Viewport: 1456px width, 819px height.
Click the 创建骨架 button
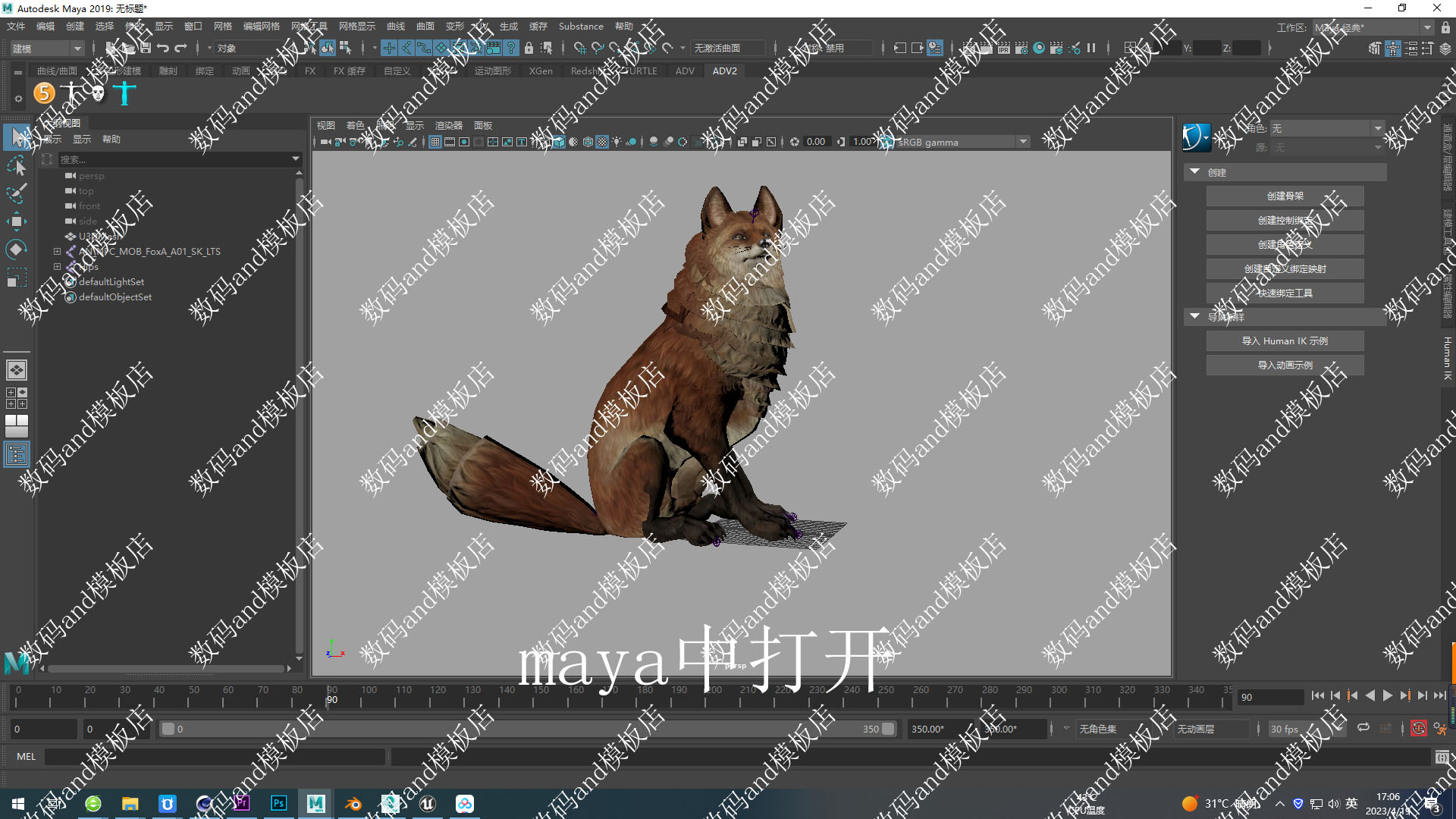coord(1285,196)
